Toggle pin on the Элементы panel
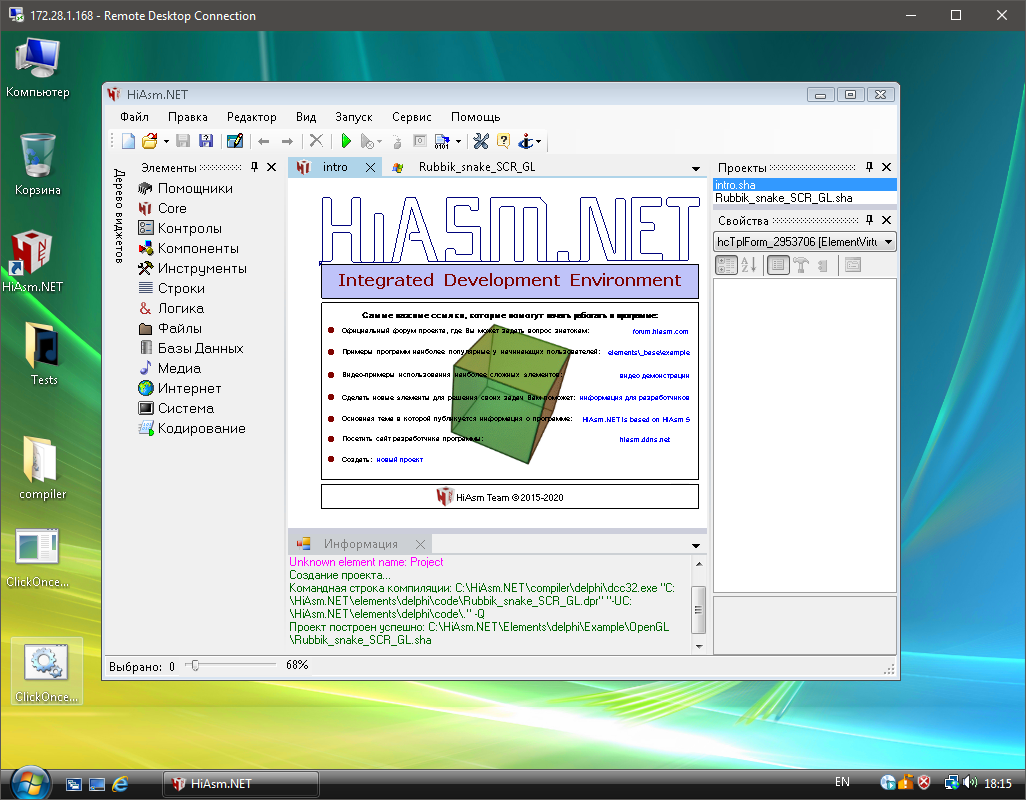 coord(254,168)
